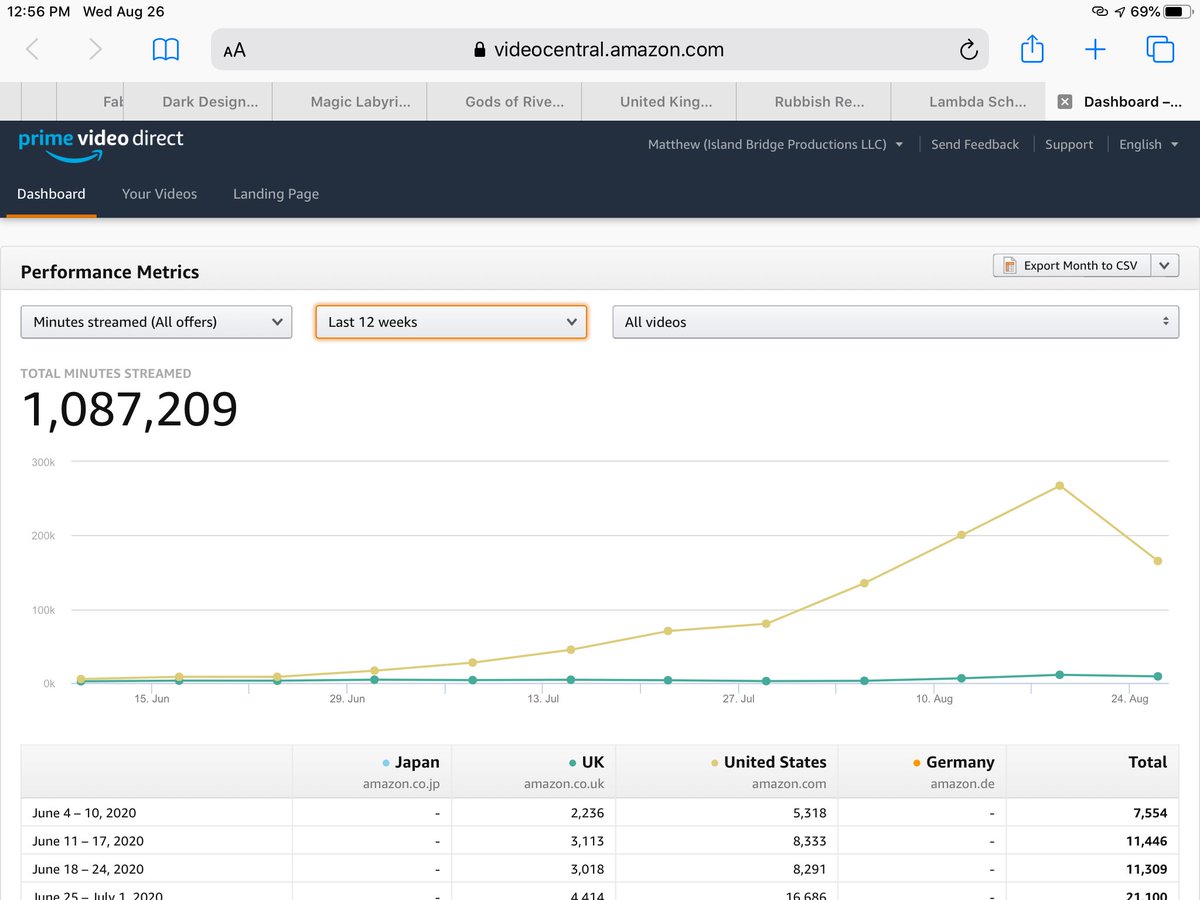This screenshot has width=1200, height=900.
Task: Close the Dashboard tab with X
Action: tap(1065, 102)
